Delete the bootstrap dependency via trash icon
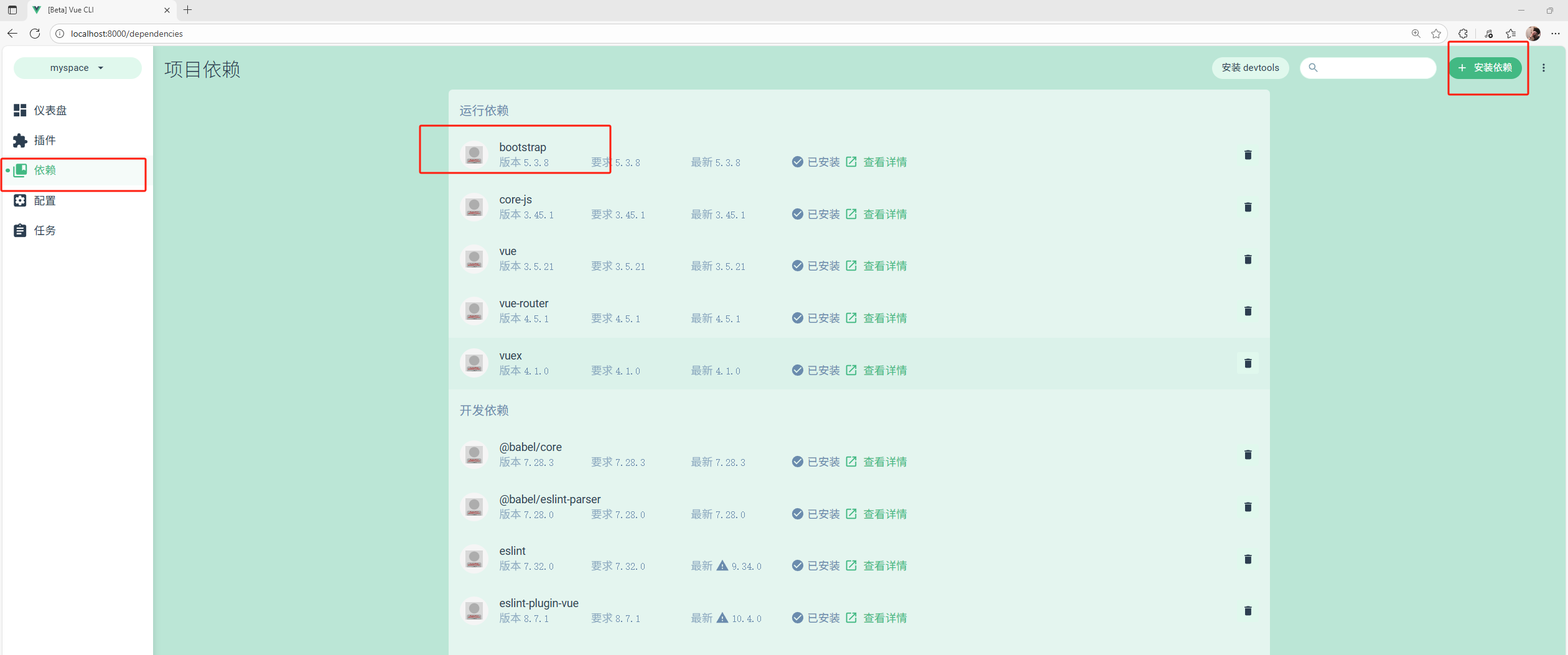Viewport: 1568px width, 655px height. click(x=1248, y=155)
